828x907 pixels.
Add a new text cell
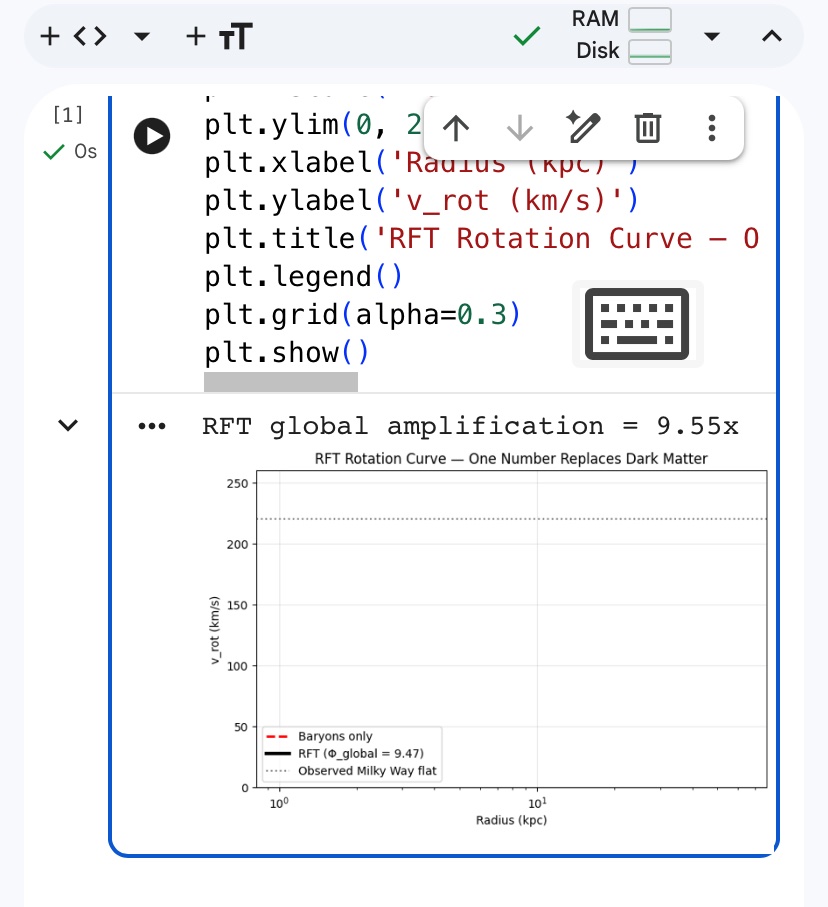click(x=219, y=36)
